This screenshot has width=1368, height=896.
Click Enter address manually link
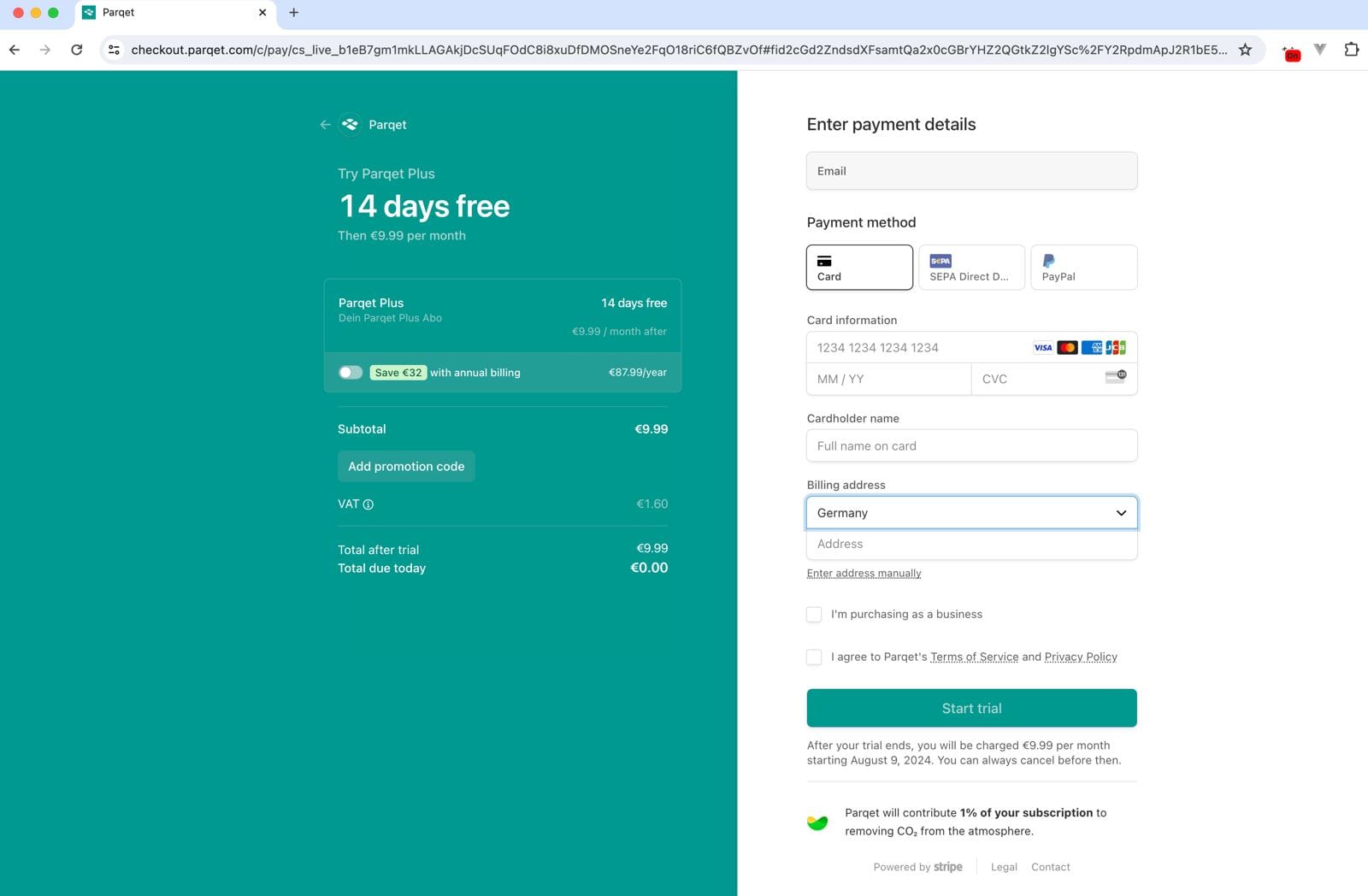[x=864, y=574]
